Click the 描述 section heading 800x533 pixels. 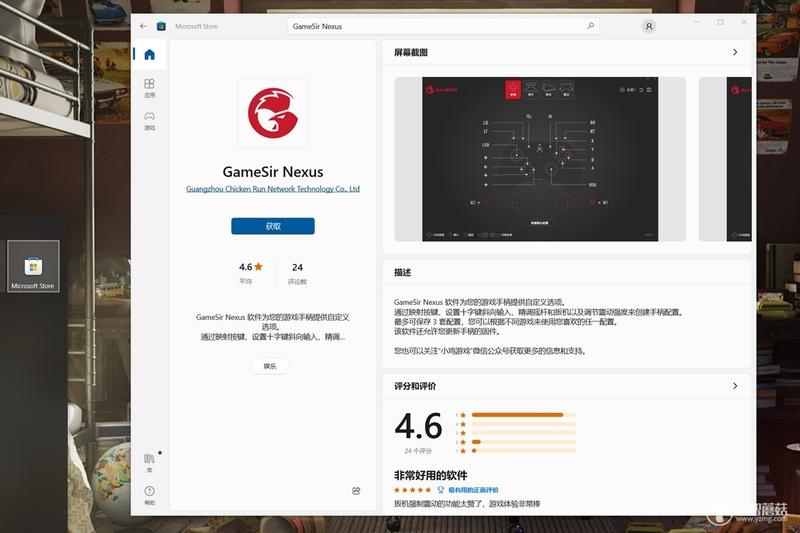click(403, 272)
